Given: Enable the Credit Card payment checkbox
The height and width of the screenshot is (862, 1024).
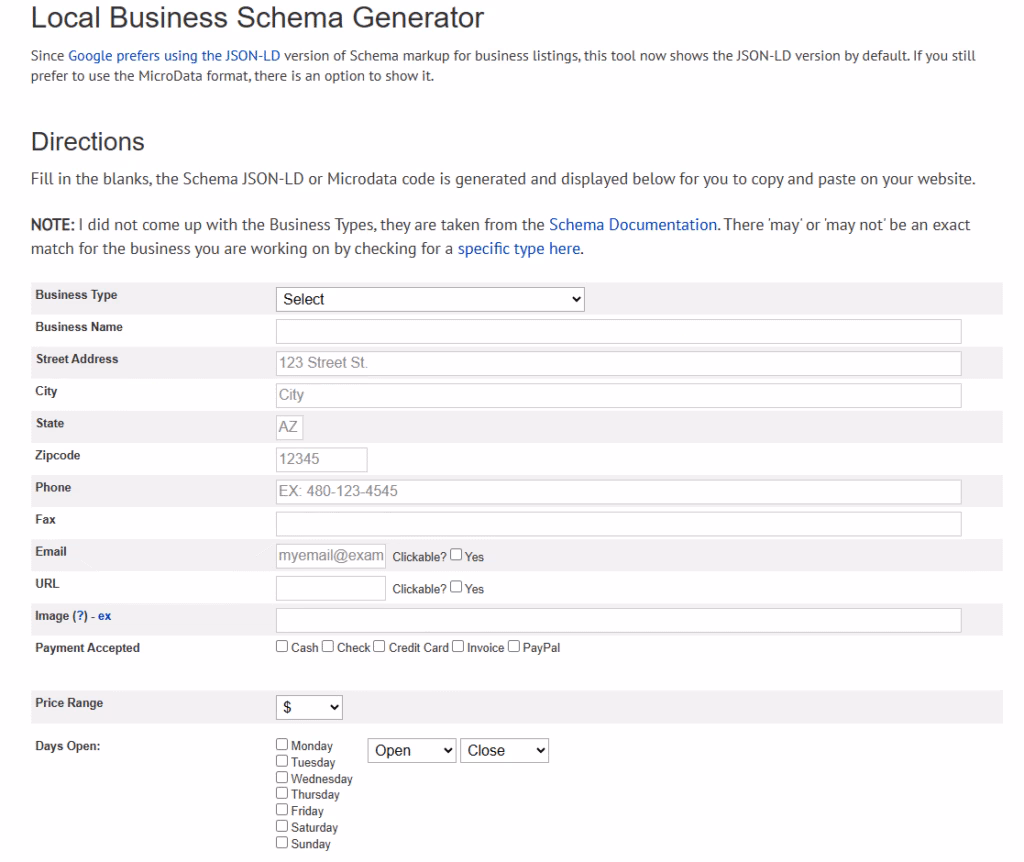Looking at the screenshot, I should coord(379,646).
